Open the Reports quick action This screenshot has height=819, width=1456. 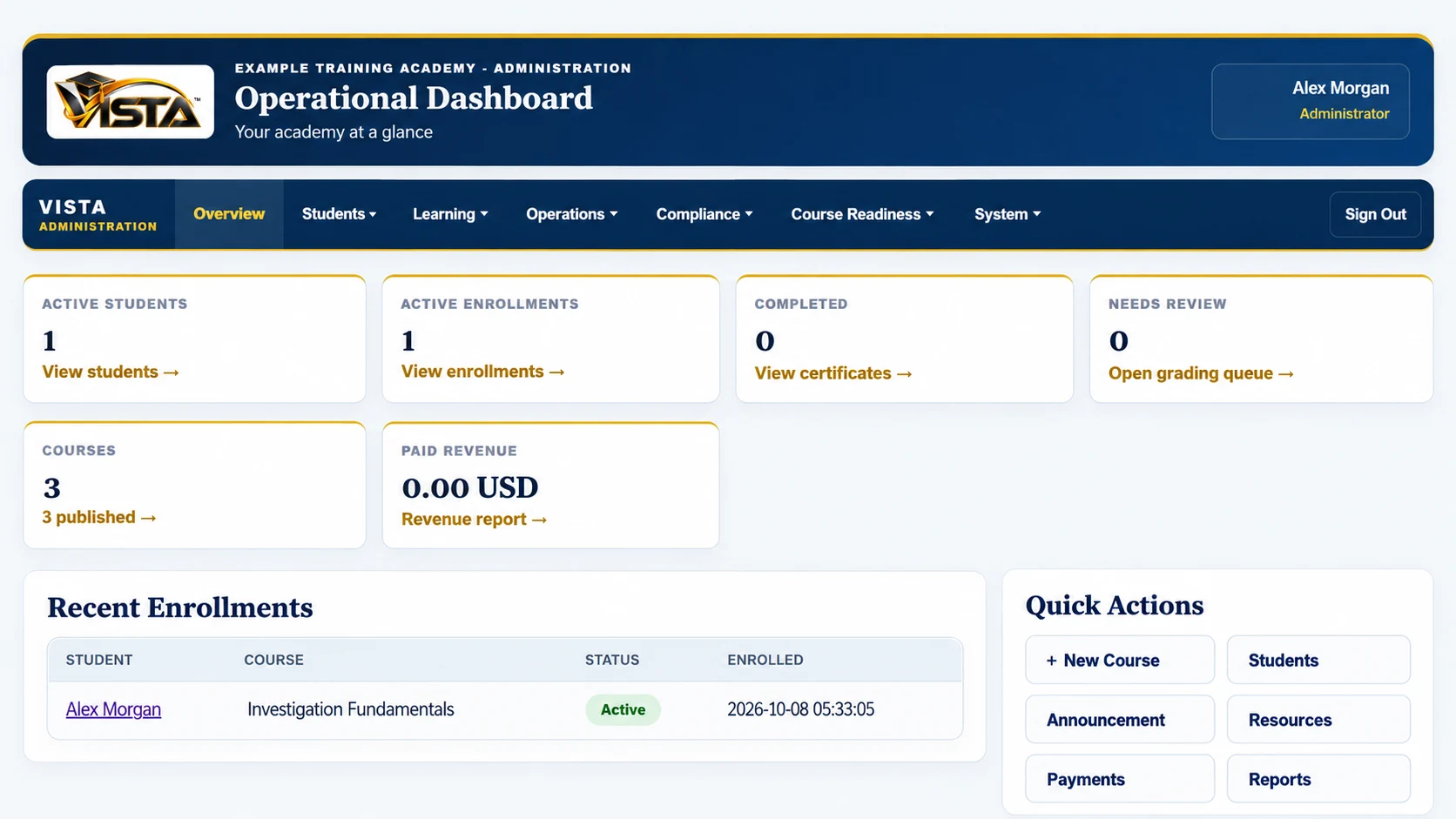pos(1318,779)
